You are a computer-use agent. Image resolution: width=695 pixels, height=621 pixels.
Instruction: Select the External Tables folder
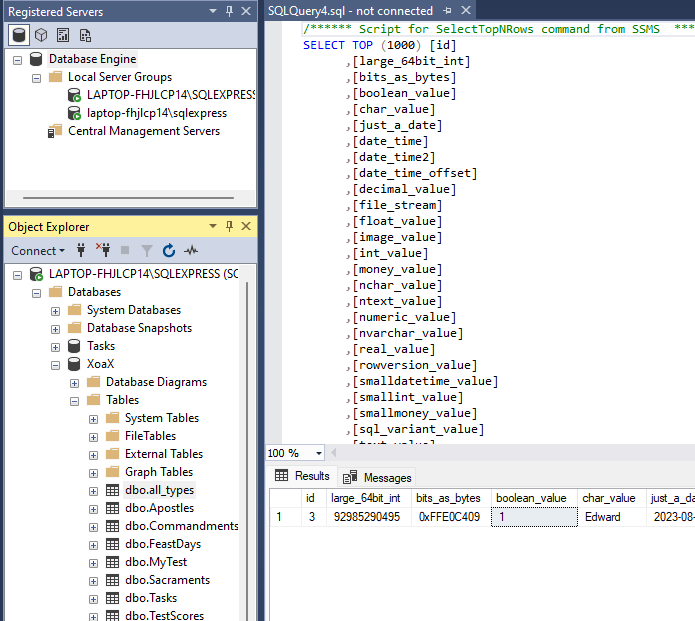(164, 454)
